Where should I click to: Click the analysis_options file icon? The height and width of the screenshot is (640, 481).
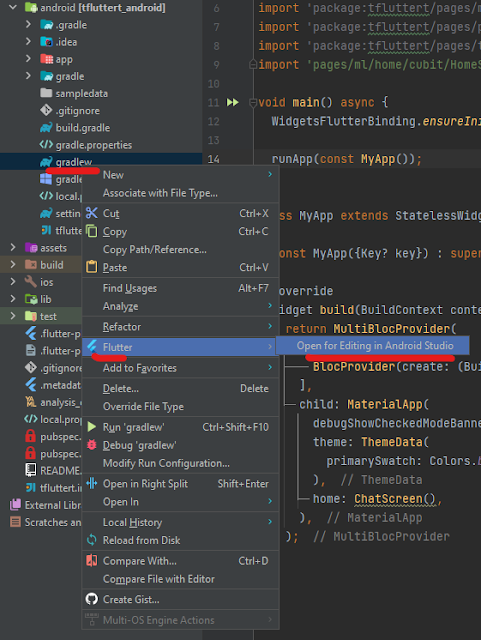tap(31, 402)
